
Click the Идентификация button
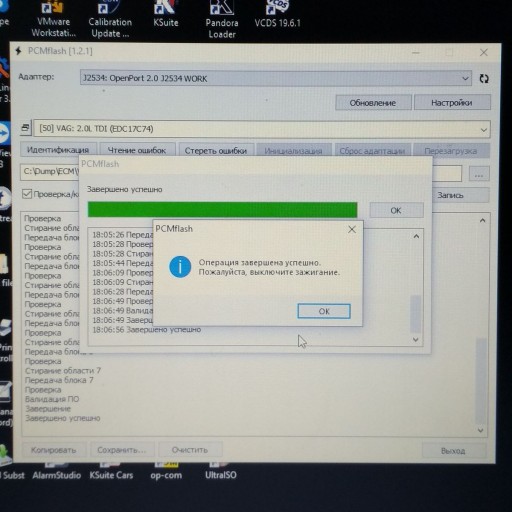coord(58,150)
